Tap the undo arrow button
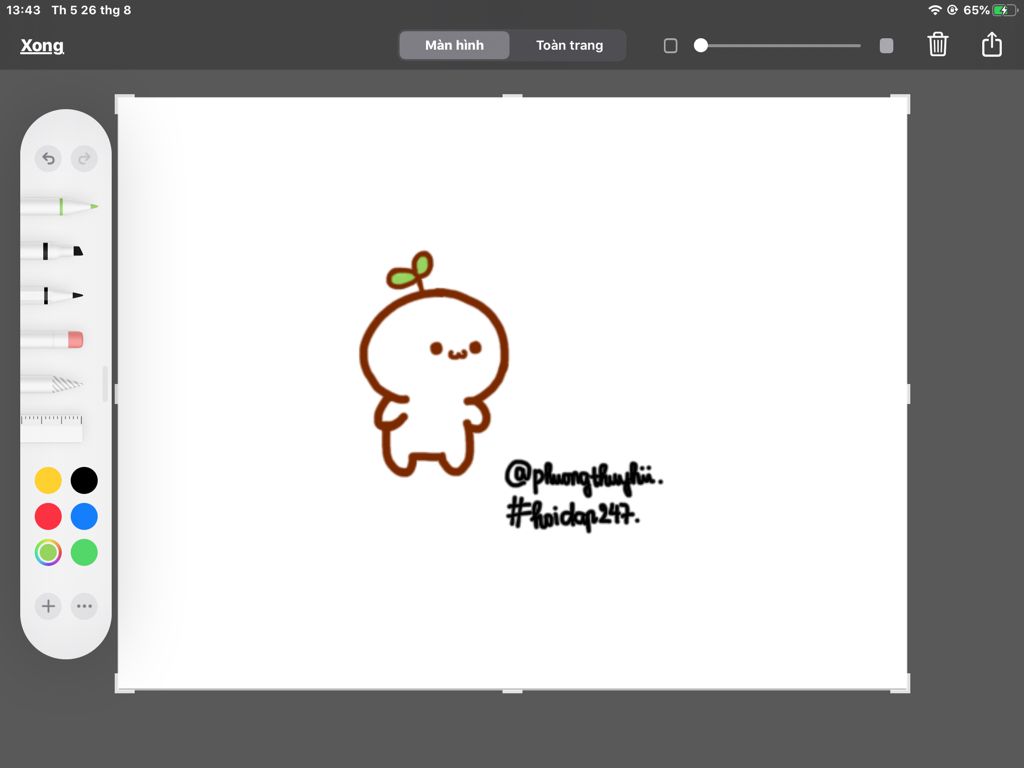1024x768 pixels. click(48, 159)
